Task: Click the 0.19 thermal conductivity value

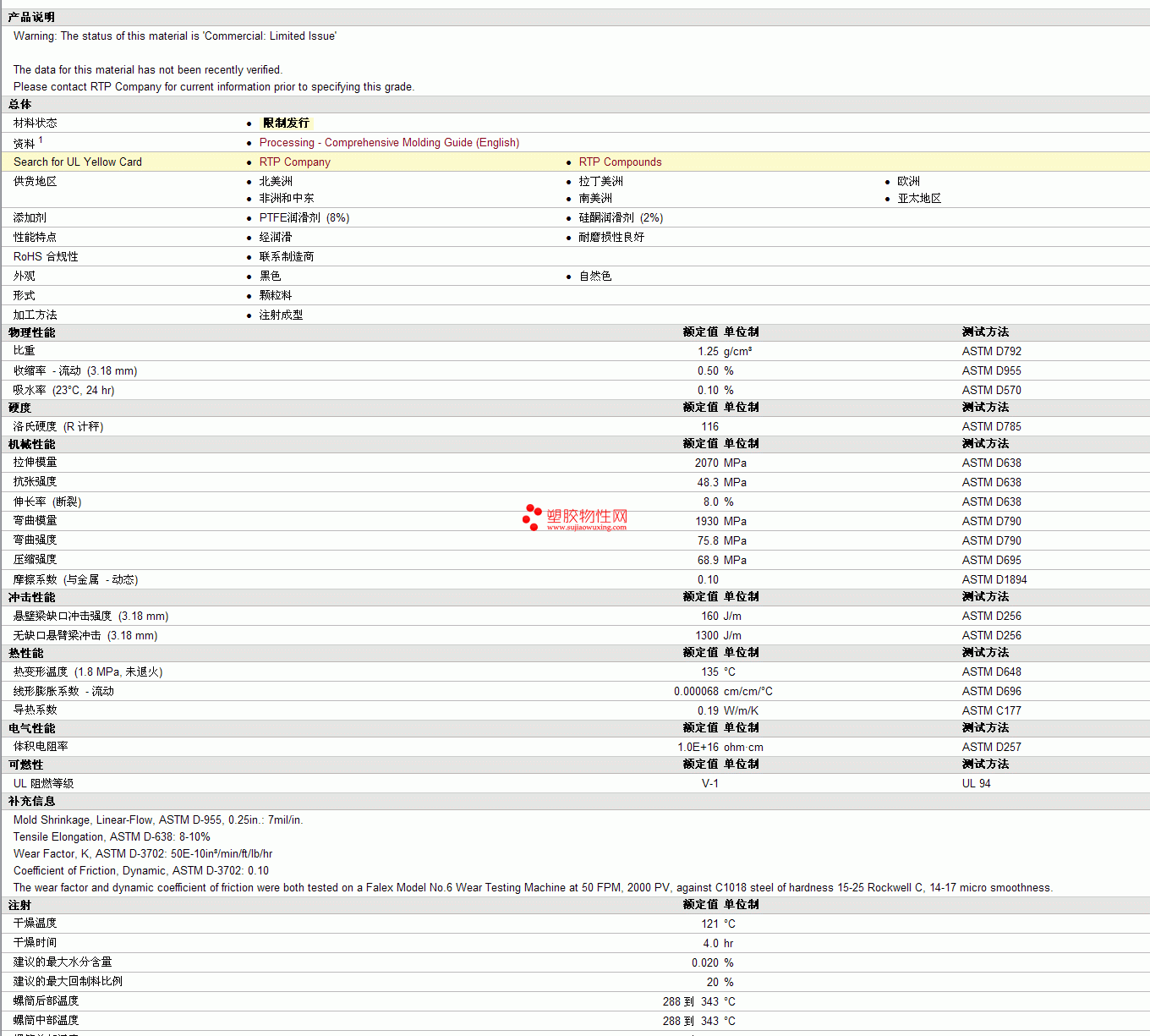Action: coord(708,711)
